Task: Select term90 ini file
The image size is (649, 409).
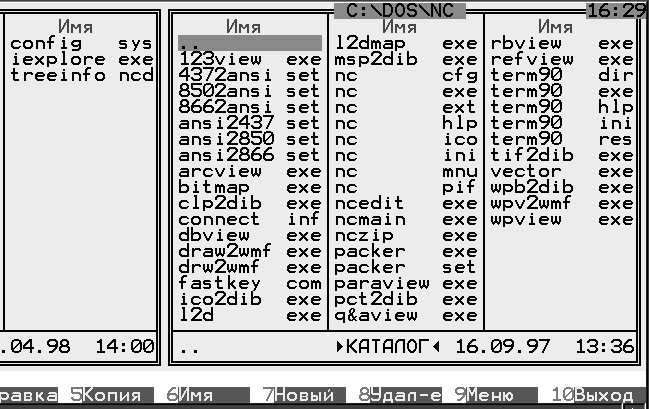Action: 562,123
